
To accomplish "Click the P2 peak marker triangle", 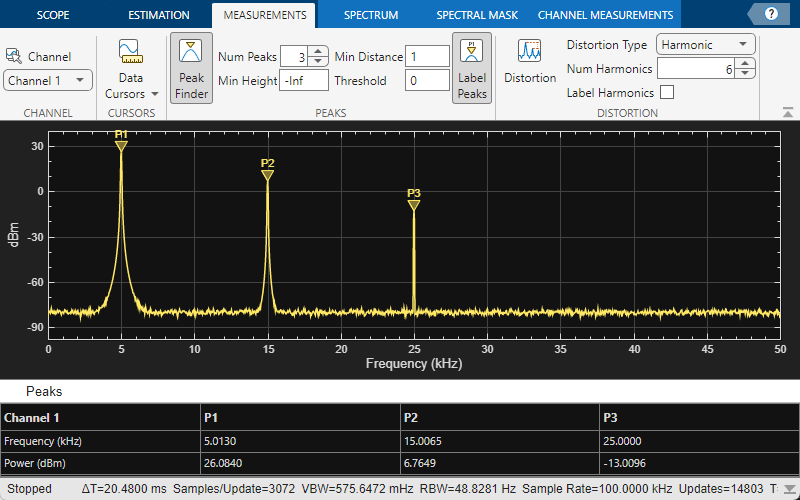I will [x=267, y=176].
